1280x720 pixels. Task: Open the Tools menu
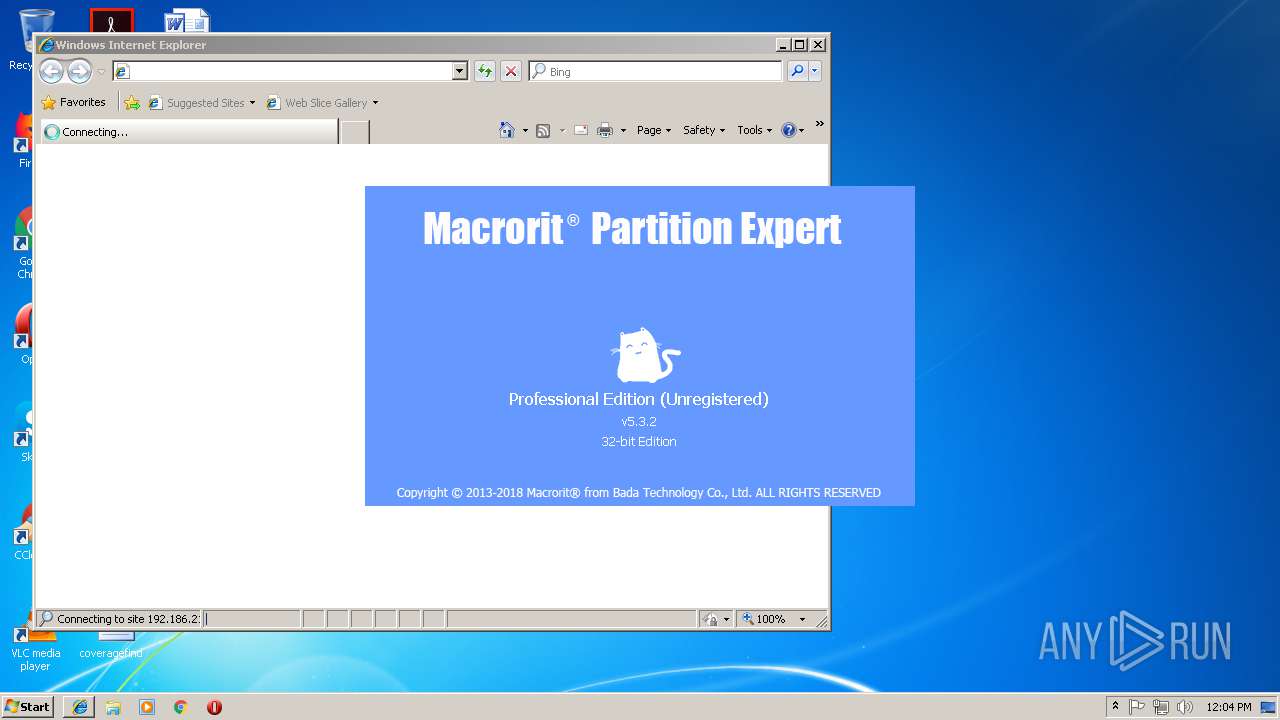coord(755,130)
